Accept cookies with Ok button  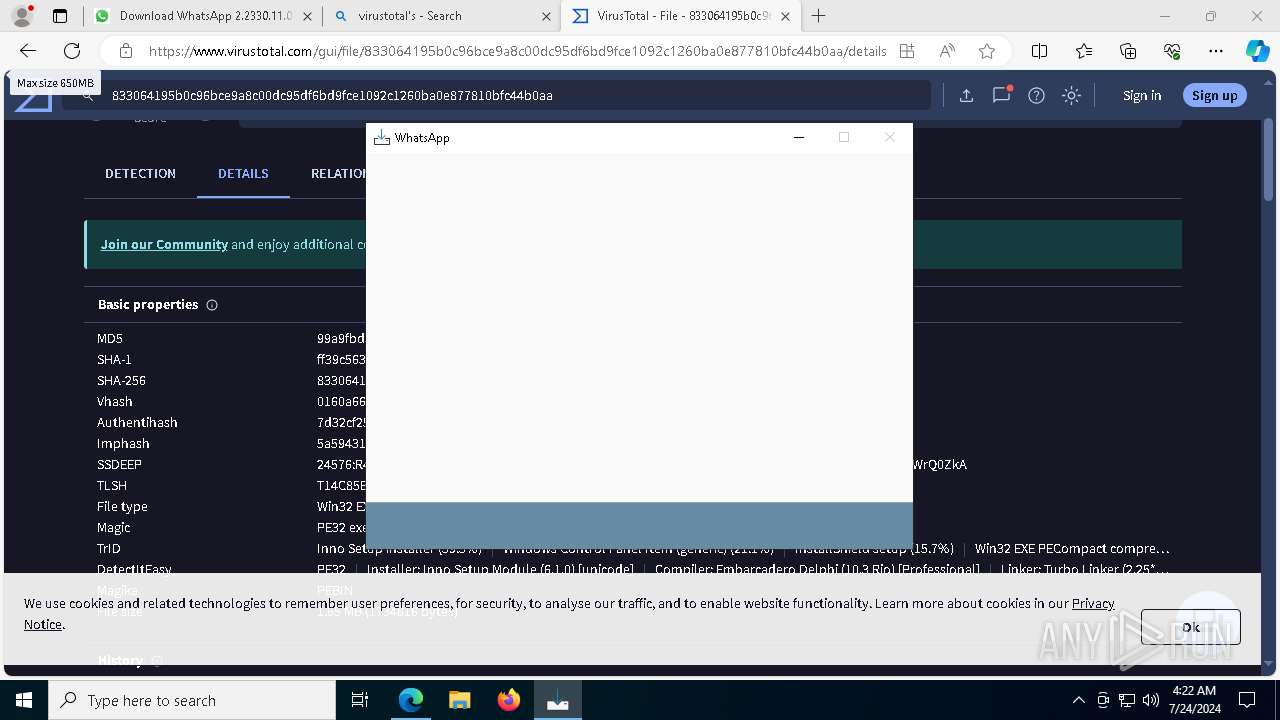click(x=1190, y=627)
